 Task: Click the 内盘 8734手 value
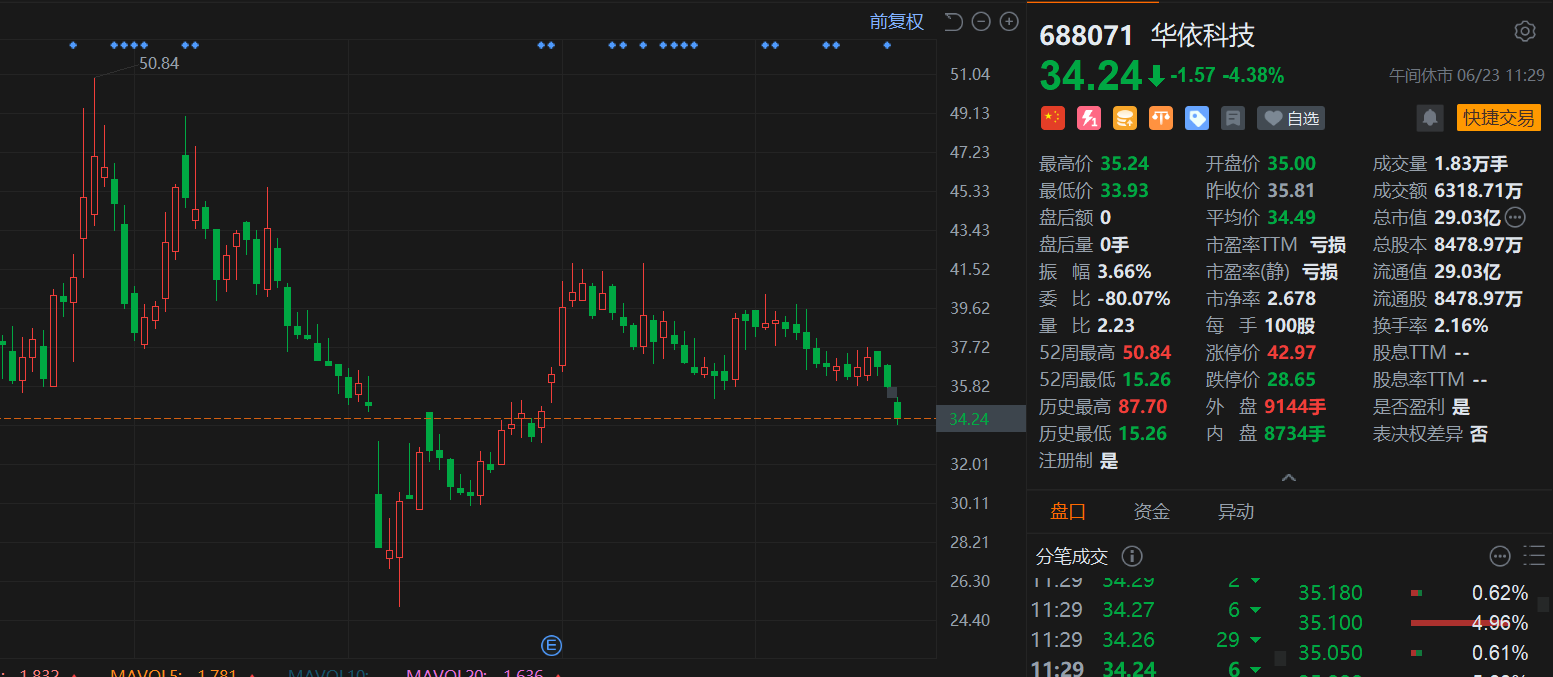[x=1295, y=434]
